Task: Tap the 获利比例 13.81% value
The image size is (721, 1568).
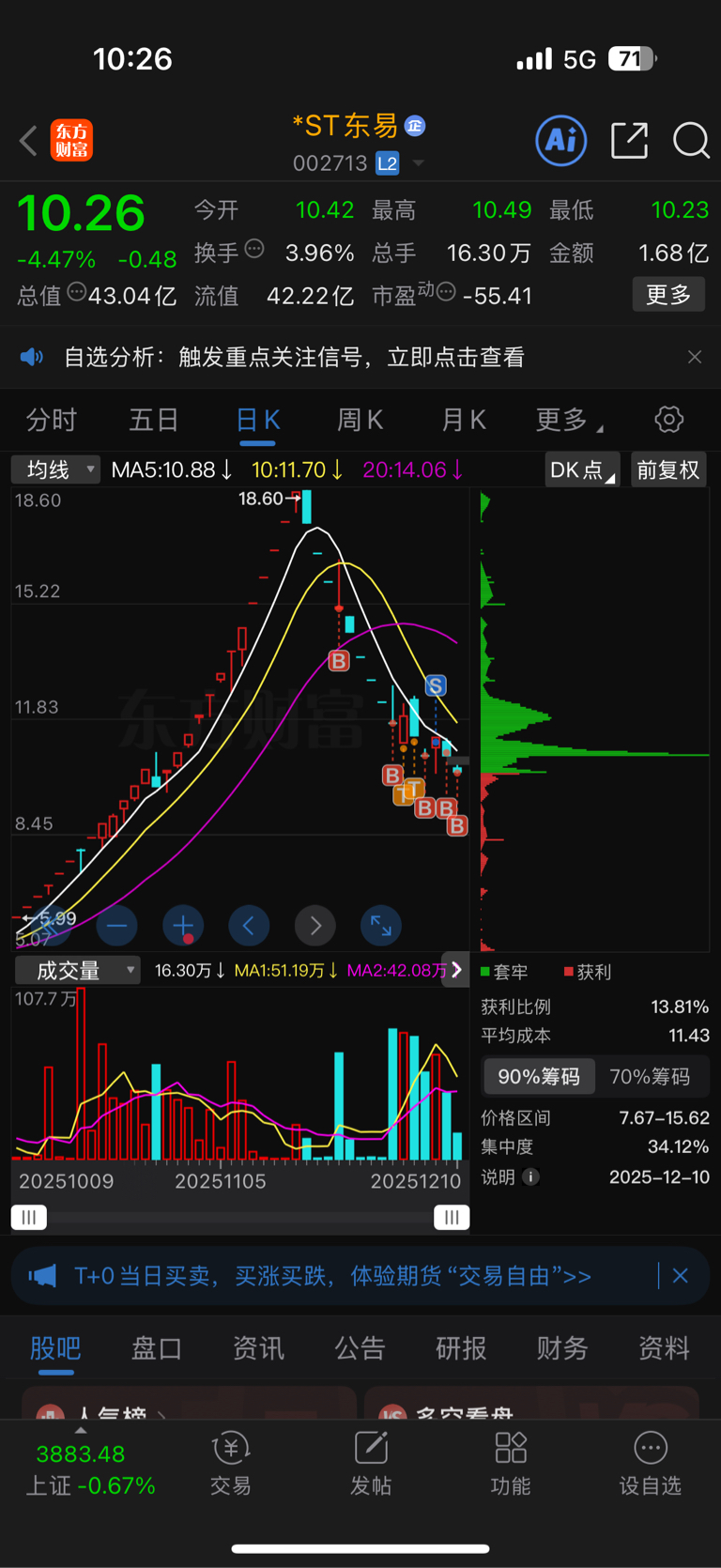Action: tap(680, 1007)
